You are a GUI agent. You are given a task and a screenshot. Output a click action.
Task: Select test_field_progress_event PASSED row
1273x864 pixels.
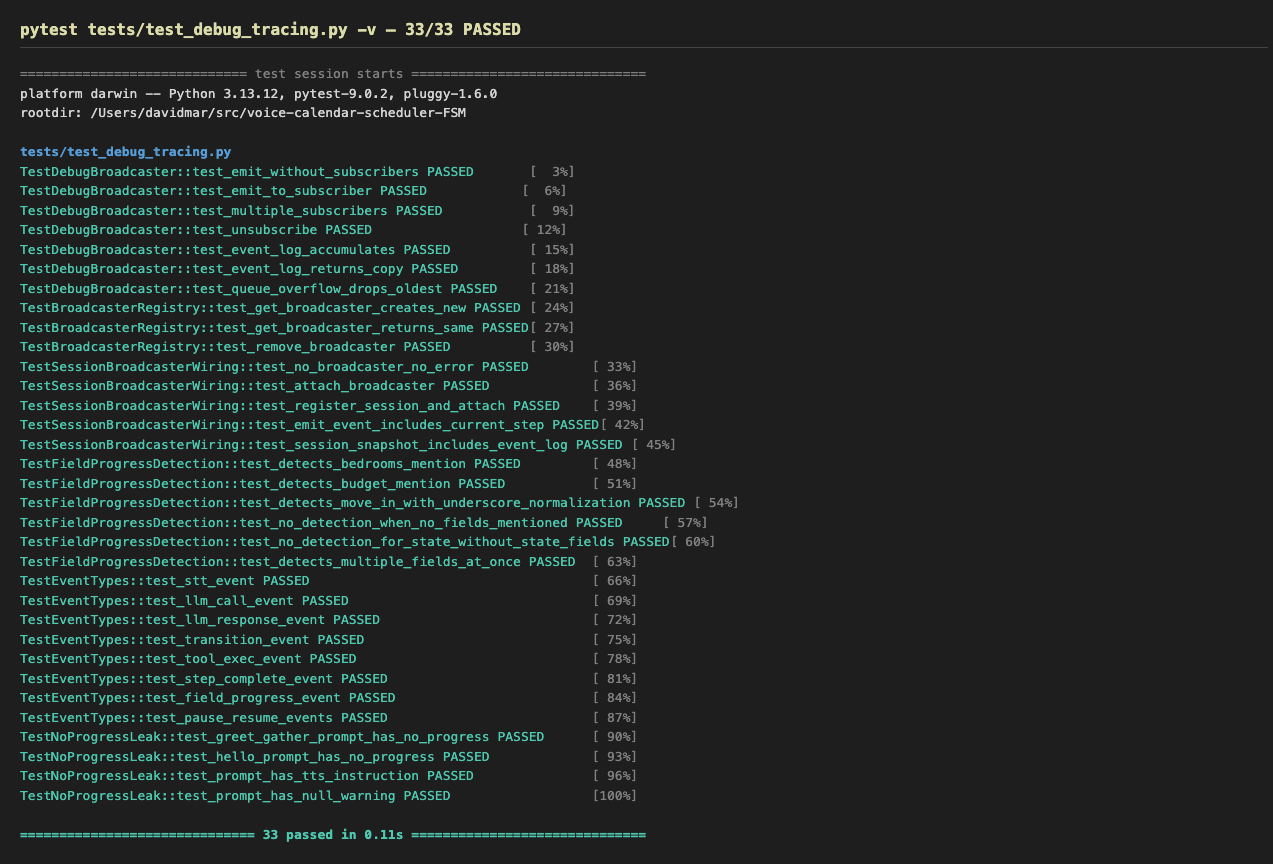(328, 698)
